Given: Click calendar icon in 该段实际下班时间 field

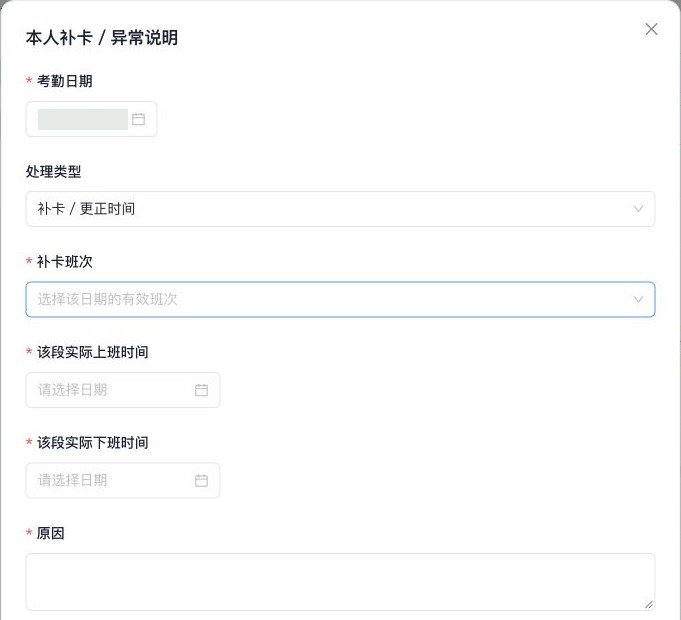Looking at the screenshot, I should pos(201,480).
